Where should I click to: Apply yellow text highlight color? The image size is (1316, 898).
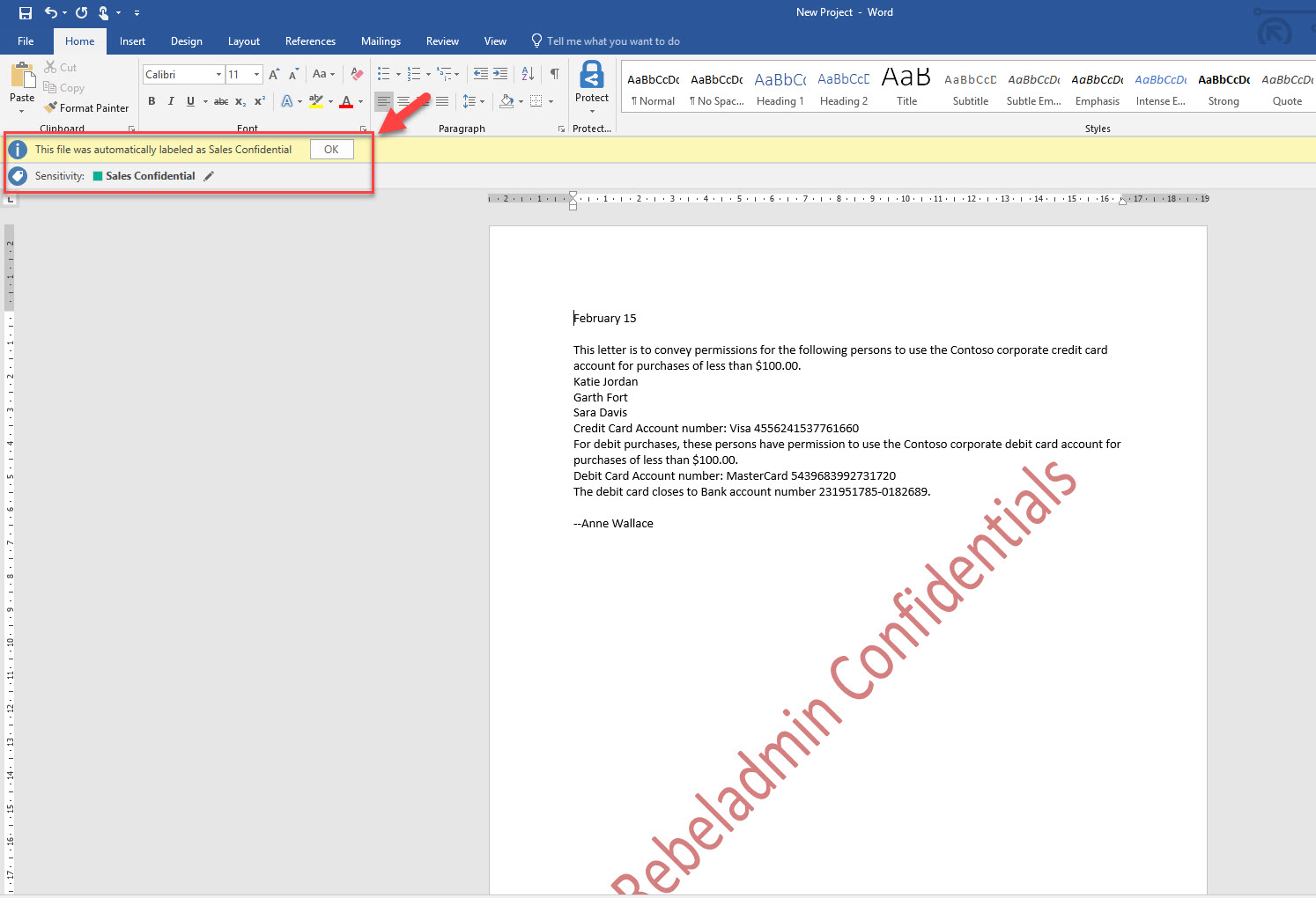click(x=316, y=101)
